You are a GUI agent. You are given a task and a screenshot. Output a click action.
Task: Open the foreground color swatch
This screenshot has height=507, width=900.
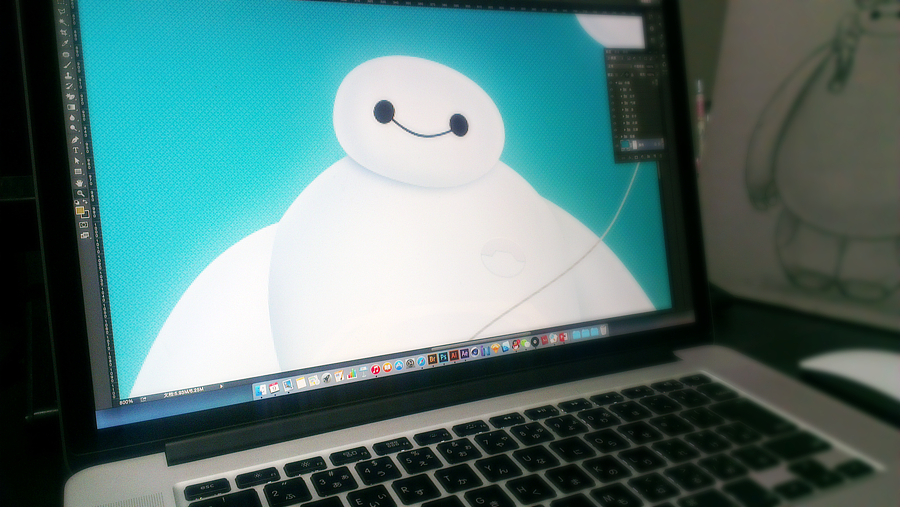(79, 210)
